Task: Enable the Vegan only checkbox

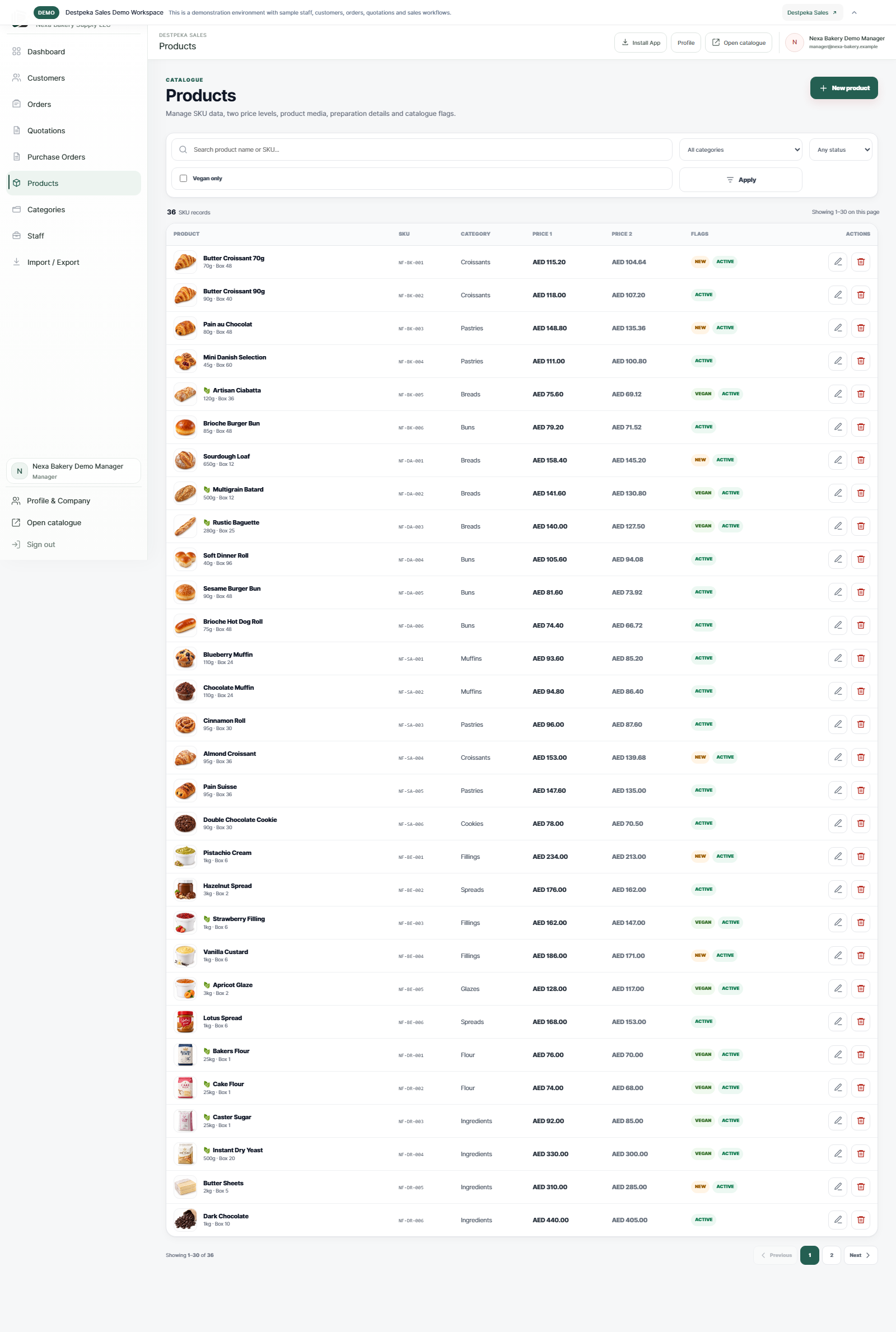Action: [184, 178]
